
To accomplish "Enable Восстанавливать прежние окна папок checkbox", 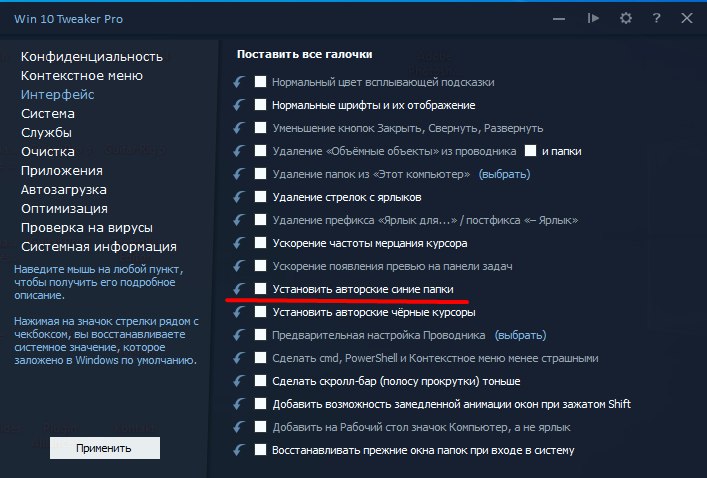I will click(x=260, y=449).
